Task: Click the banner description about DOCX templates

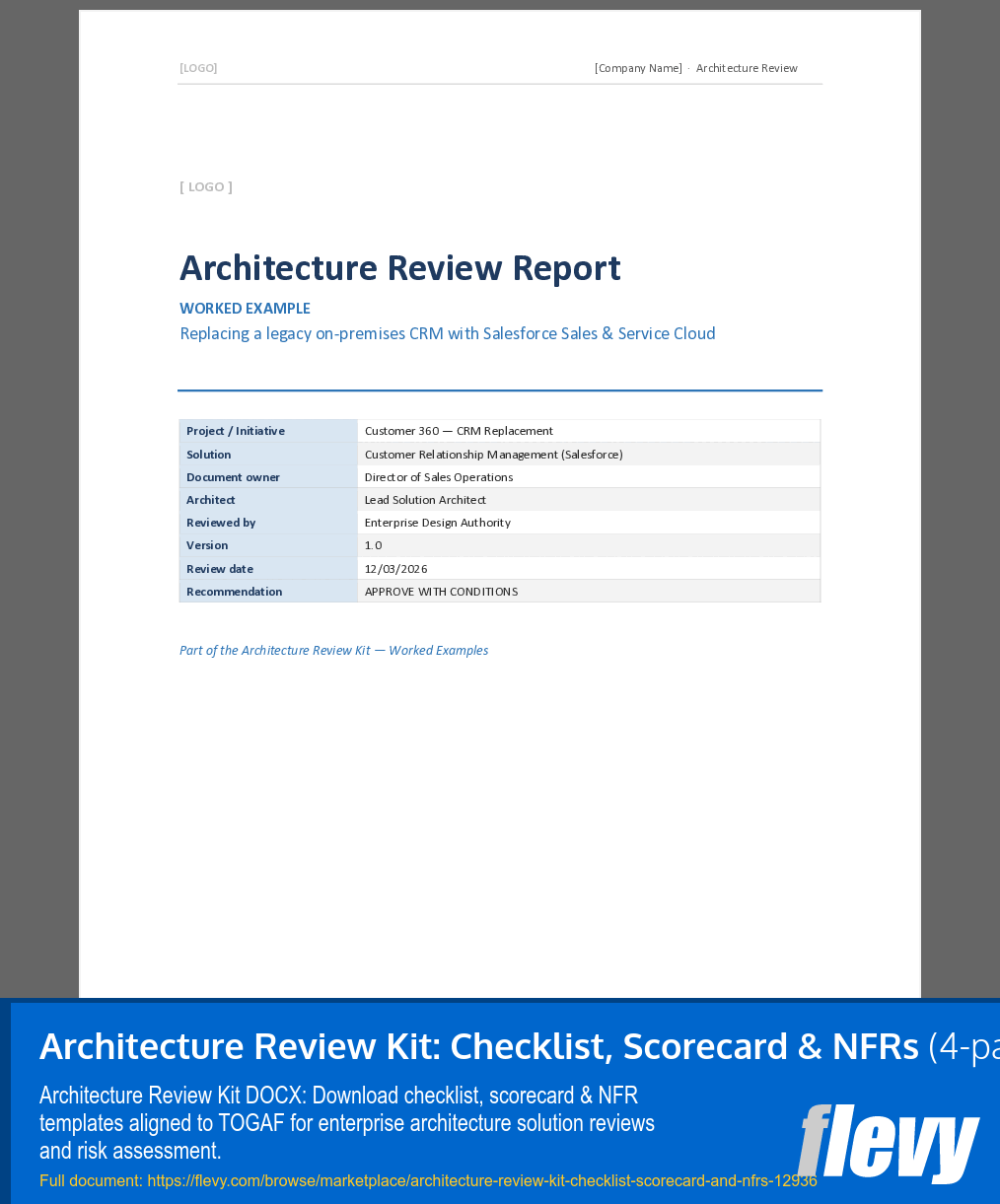Action: (x=347, y=1123)
